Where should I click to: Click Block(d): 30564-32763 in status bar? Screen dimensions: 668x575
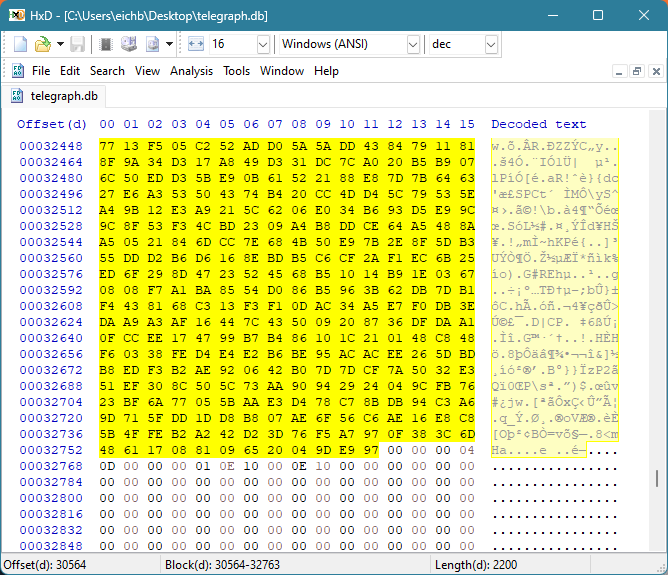222,565
